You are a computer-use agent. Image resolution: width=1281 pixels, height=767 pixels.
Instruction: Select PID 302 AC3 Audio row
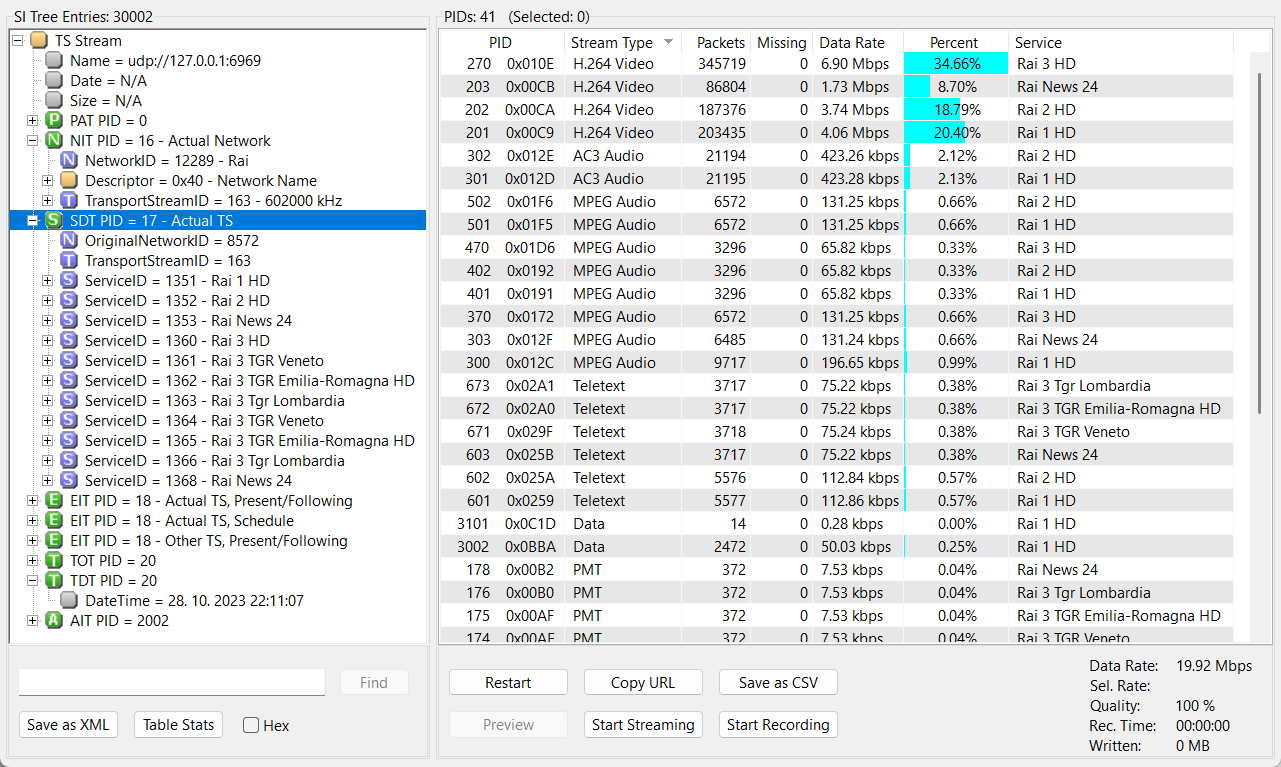point(836,156)
